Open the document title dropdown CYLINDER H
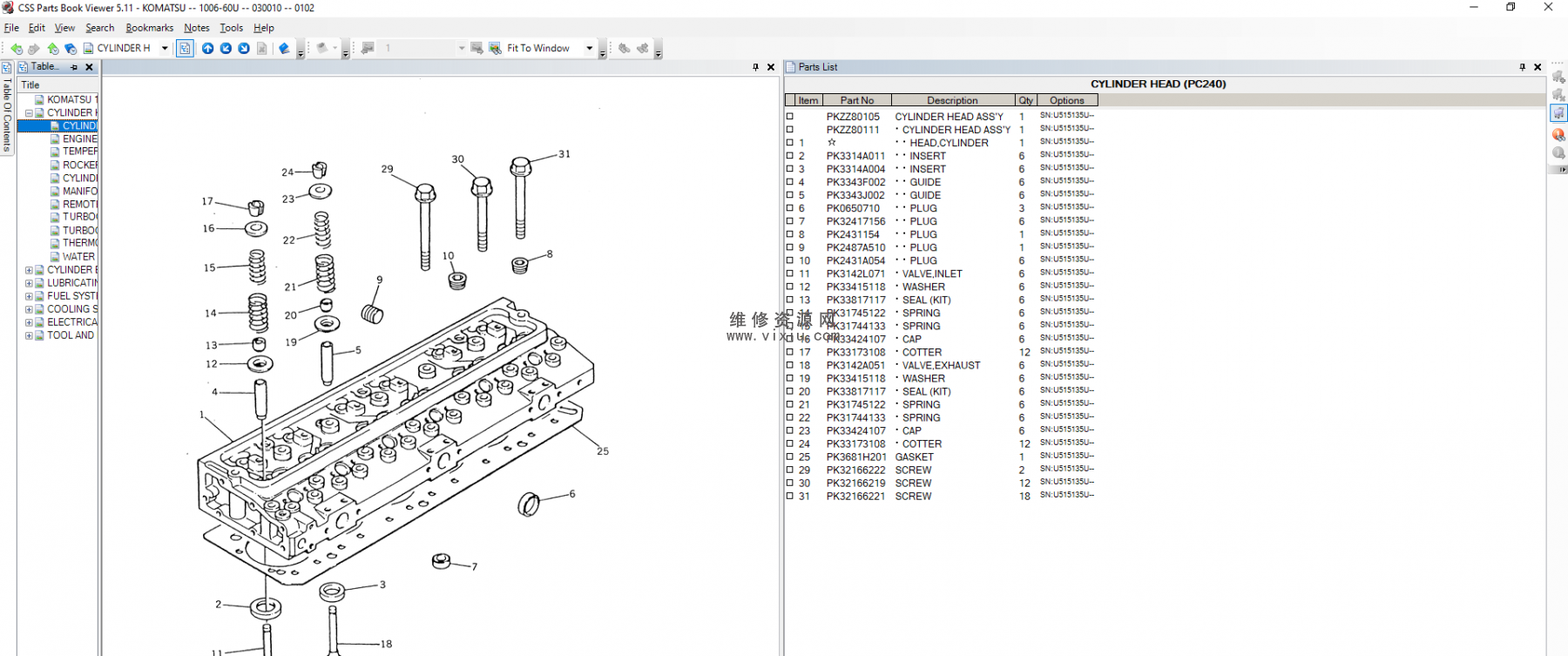The width and height of the screenshot is (1568, 656). [x=165, y=49]
